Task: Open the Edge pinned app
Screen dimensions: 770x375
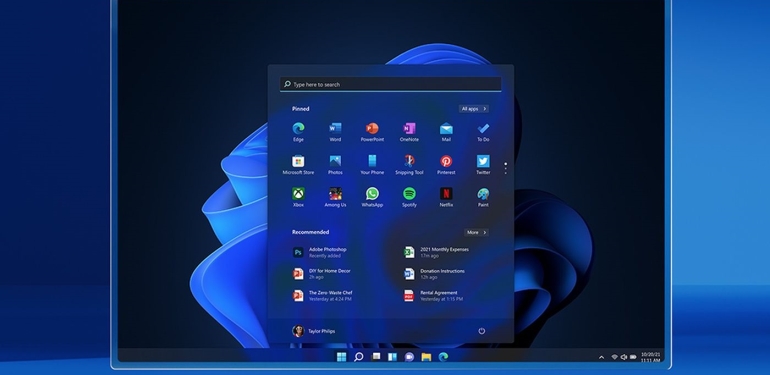Action: [x=298, y=132]
